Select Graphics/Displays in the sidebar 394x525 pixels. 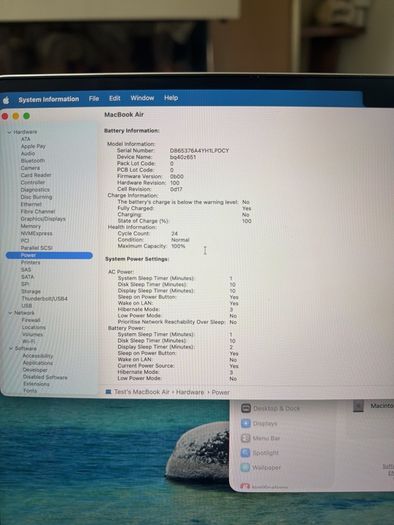tap(43, 219)
